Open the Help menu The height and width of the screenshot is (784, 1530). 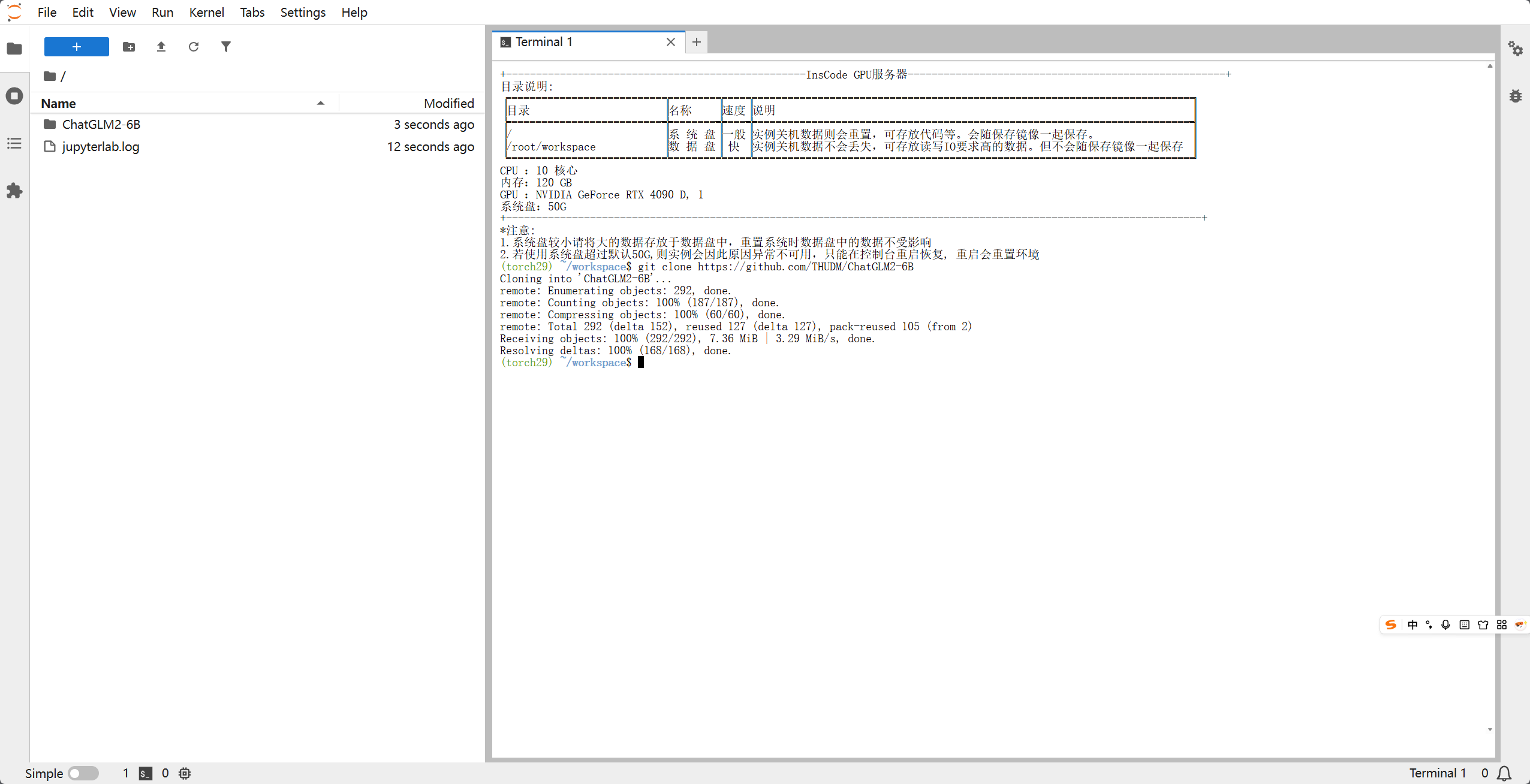click(x=354, y=12)
